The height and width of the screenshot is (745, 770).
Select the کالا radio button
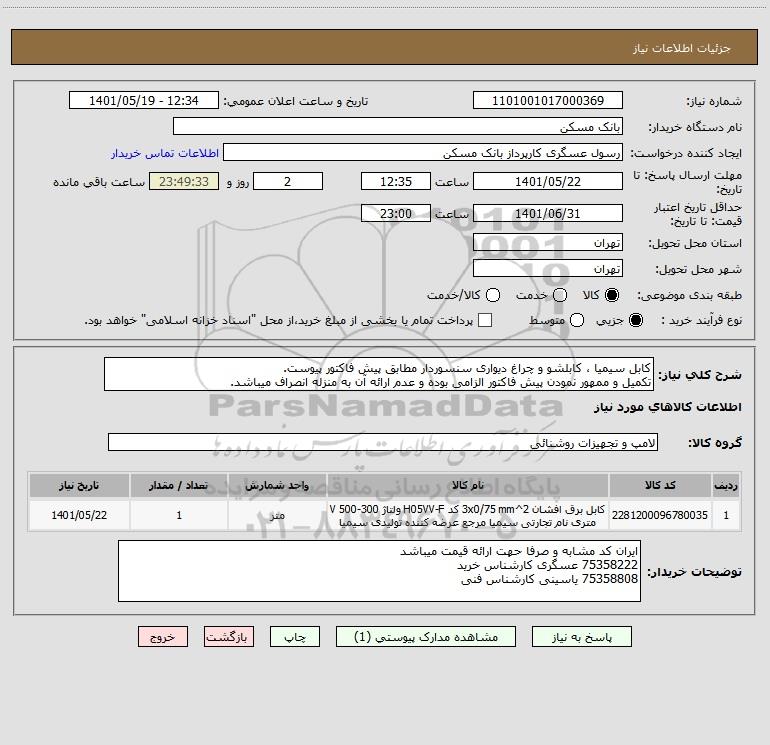coord(612,295)
